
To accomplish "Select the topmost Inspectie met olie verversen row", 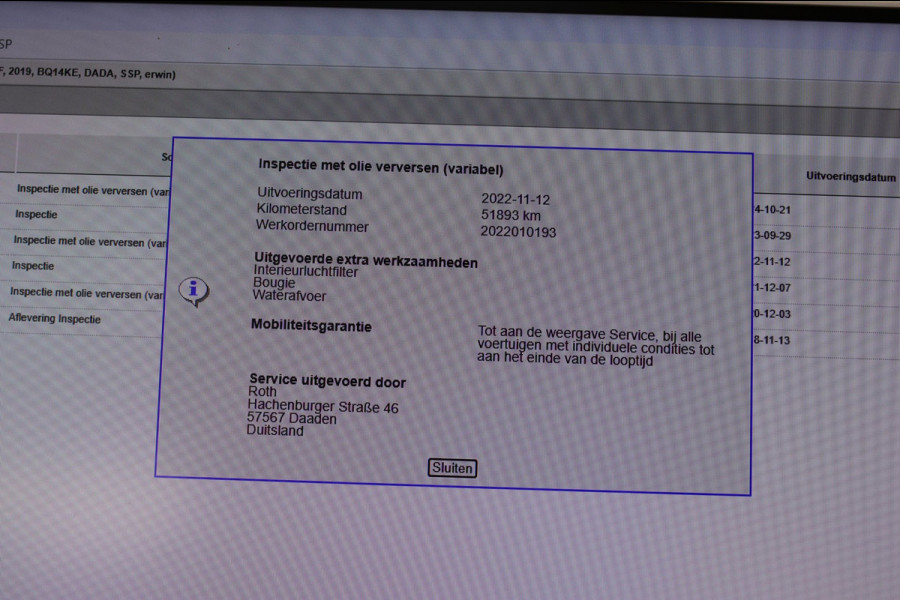I will point(91,189).
